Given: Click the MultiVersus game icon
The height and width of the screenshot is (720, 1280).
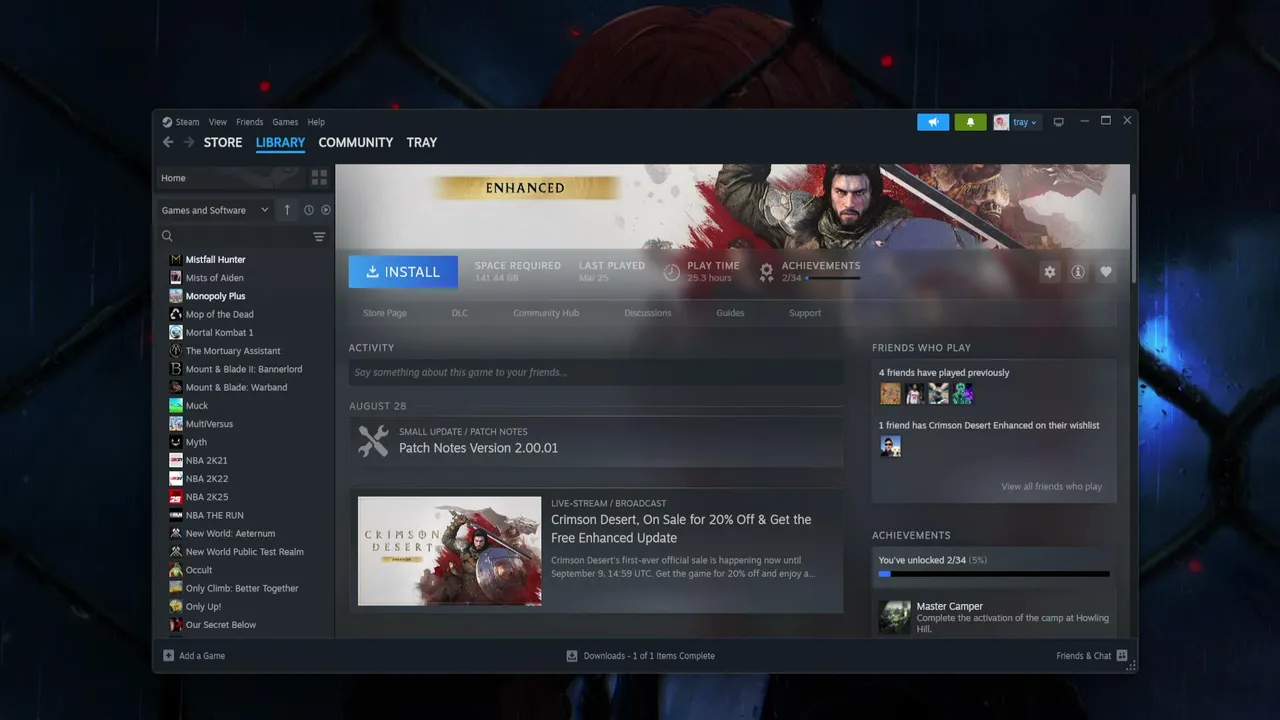Looking at the screenshot, I should pyautogui.click(x=176, y=424).
